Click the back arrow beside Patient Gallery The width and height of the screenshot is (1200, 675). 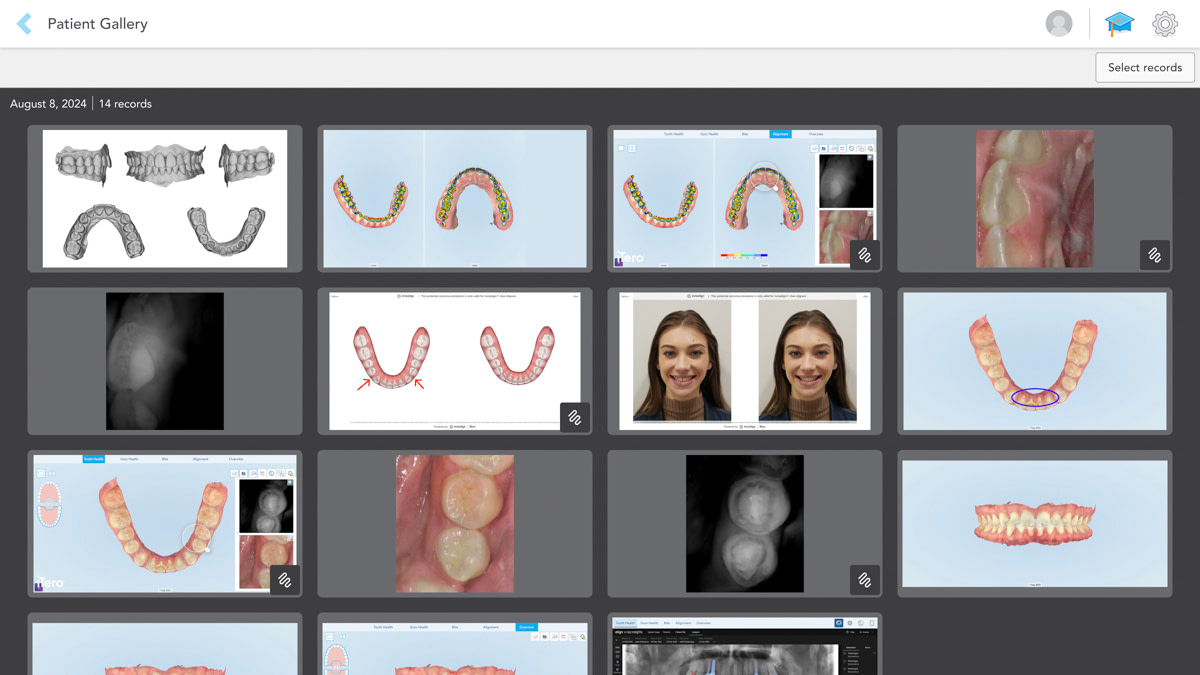point(22,23)
